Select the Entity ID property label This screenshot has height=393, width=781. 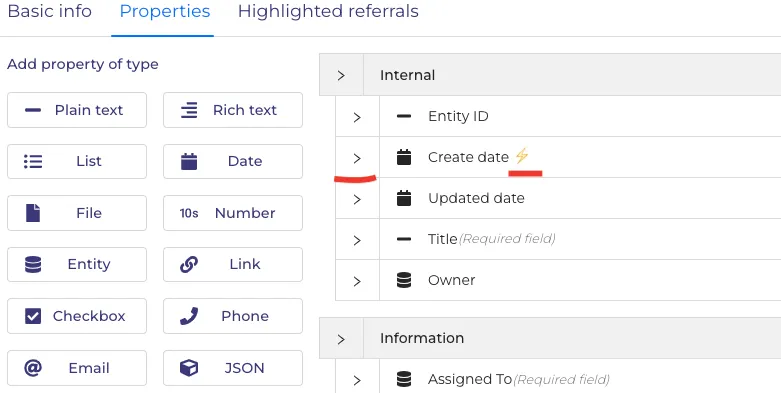(458, 117)
